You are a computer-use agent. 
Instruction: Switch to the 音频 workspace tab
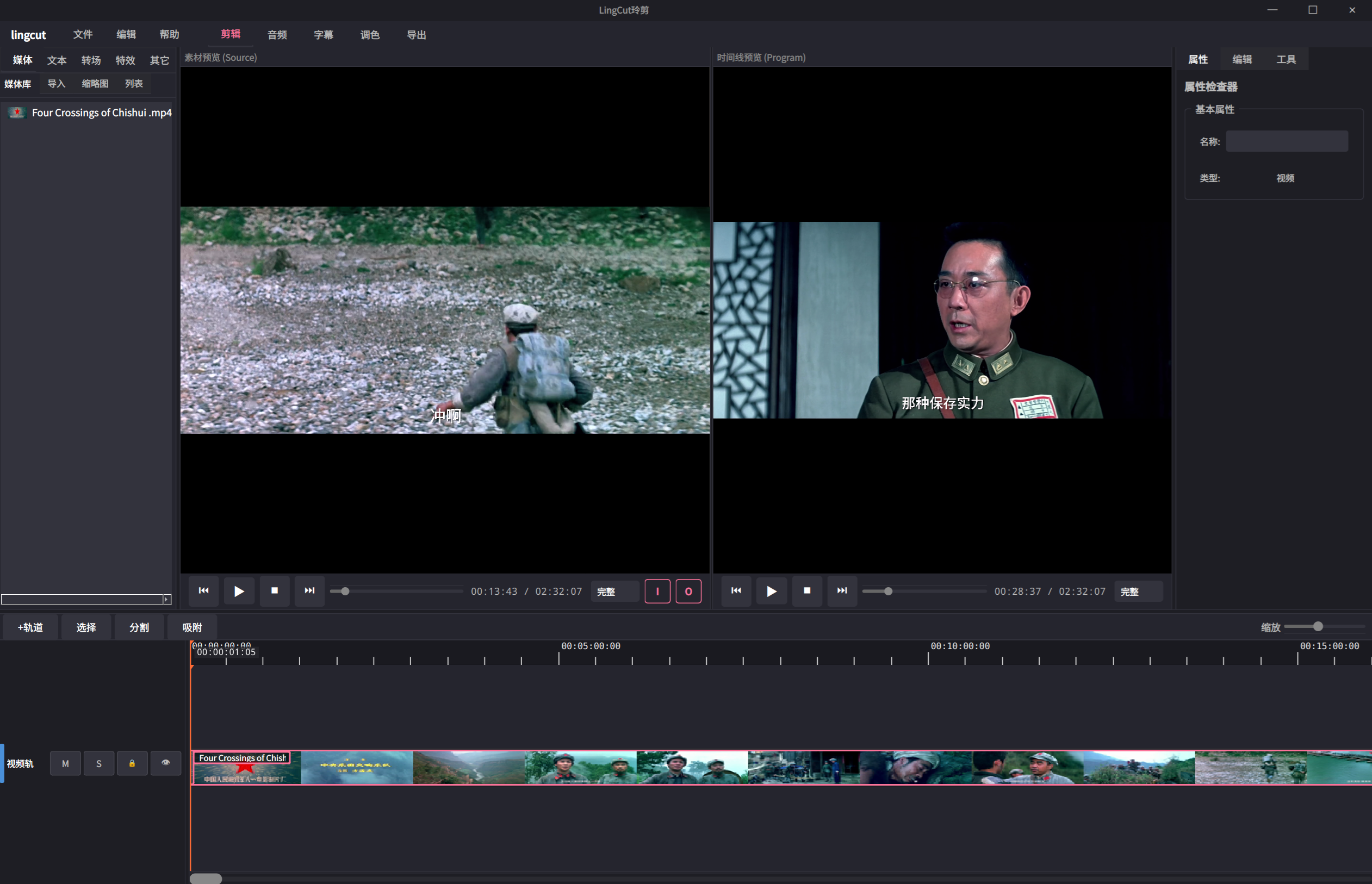(277, 35)
